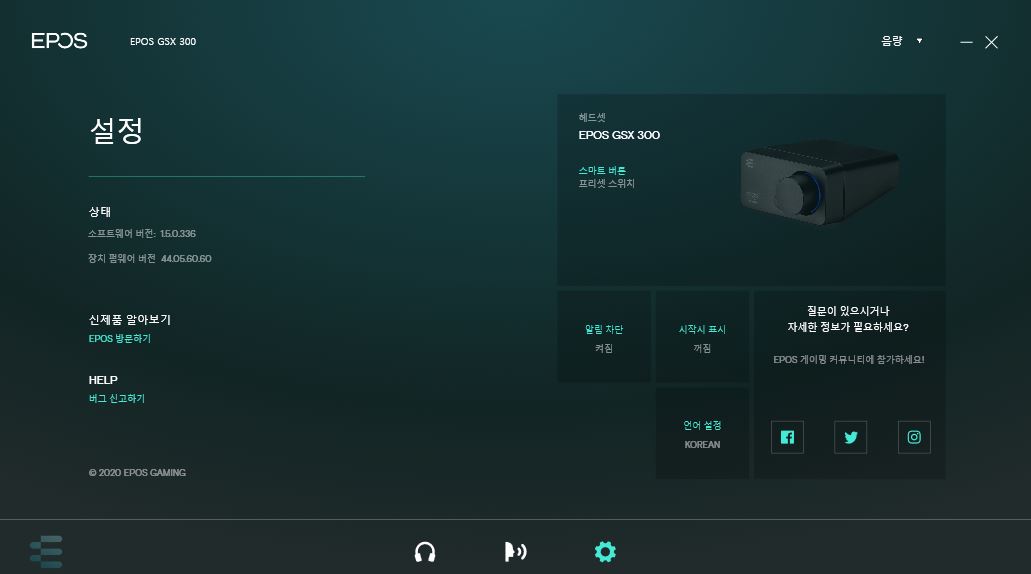Minimize the EPOS Gaming Suite window
The width and height of the screenshot is (1031, 574).
[966, 42]
